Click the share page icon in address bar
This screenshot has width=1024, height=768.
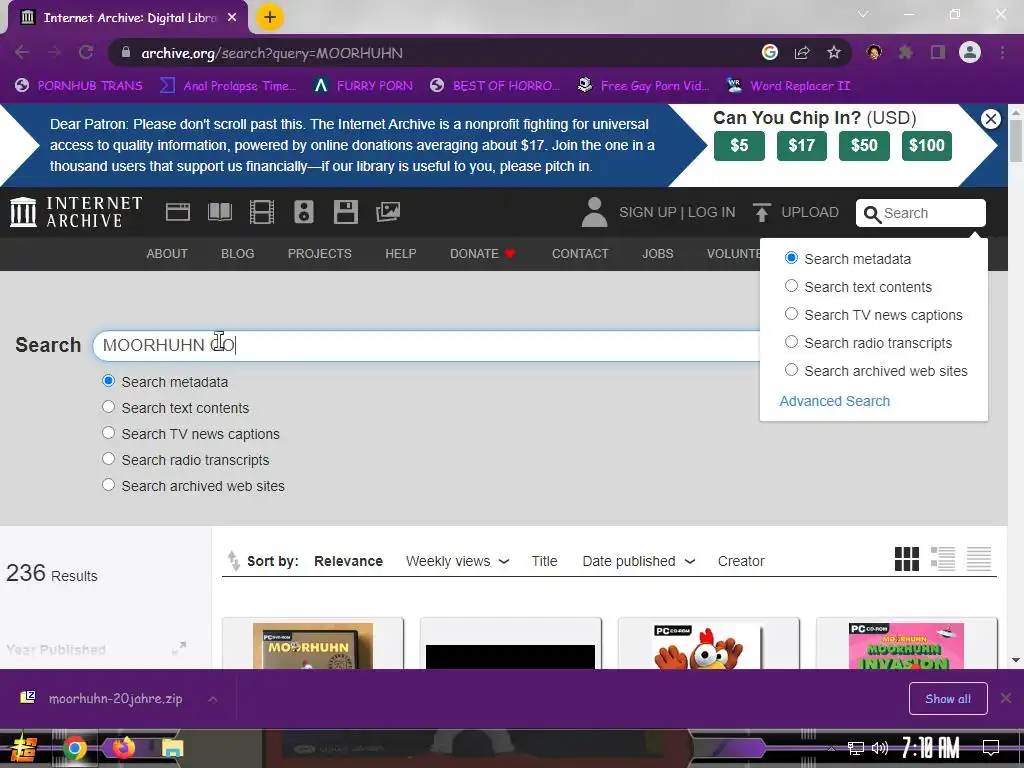tap(802, 52)
